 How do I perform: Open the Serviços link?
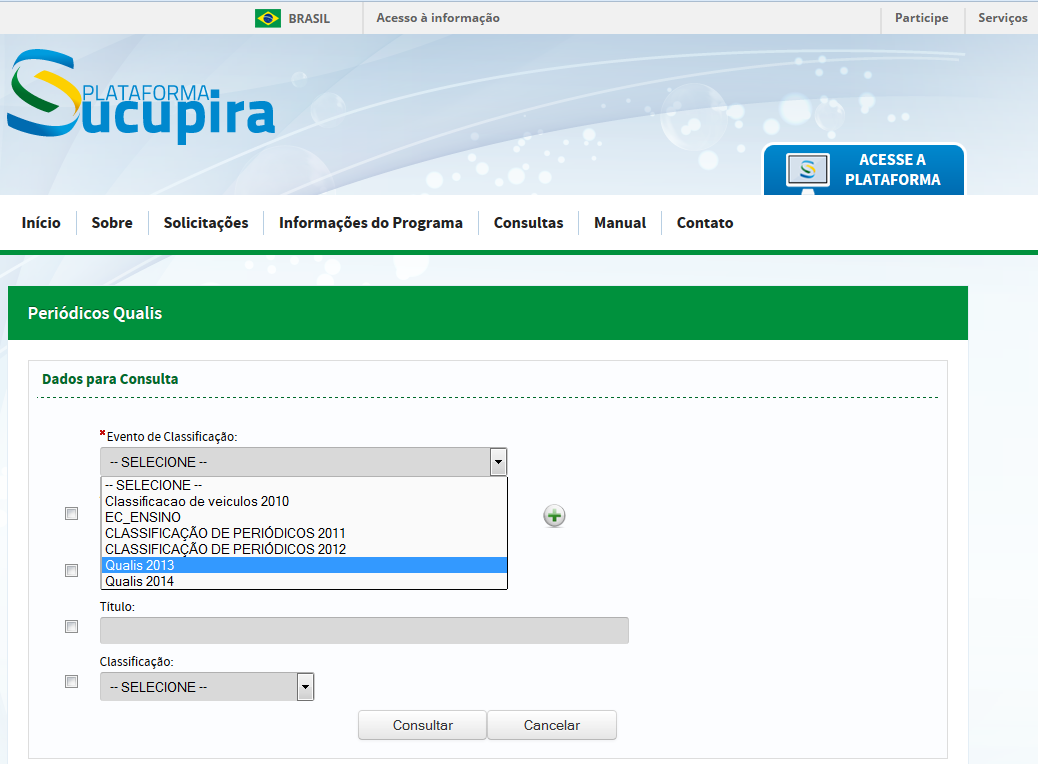(x=1003, y=18)
